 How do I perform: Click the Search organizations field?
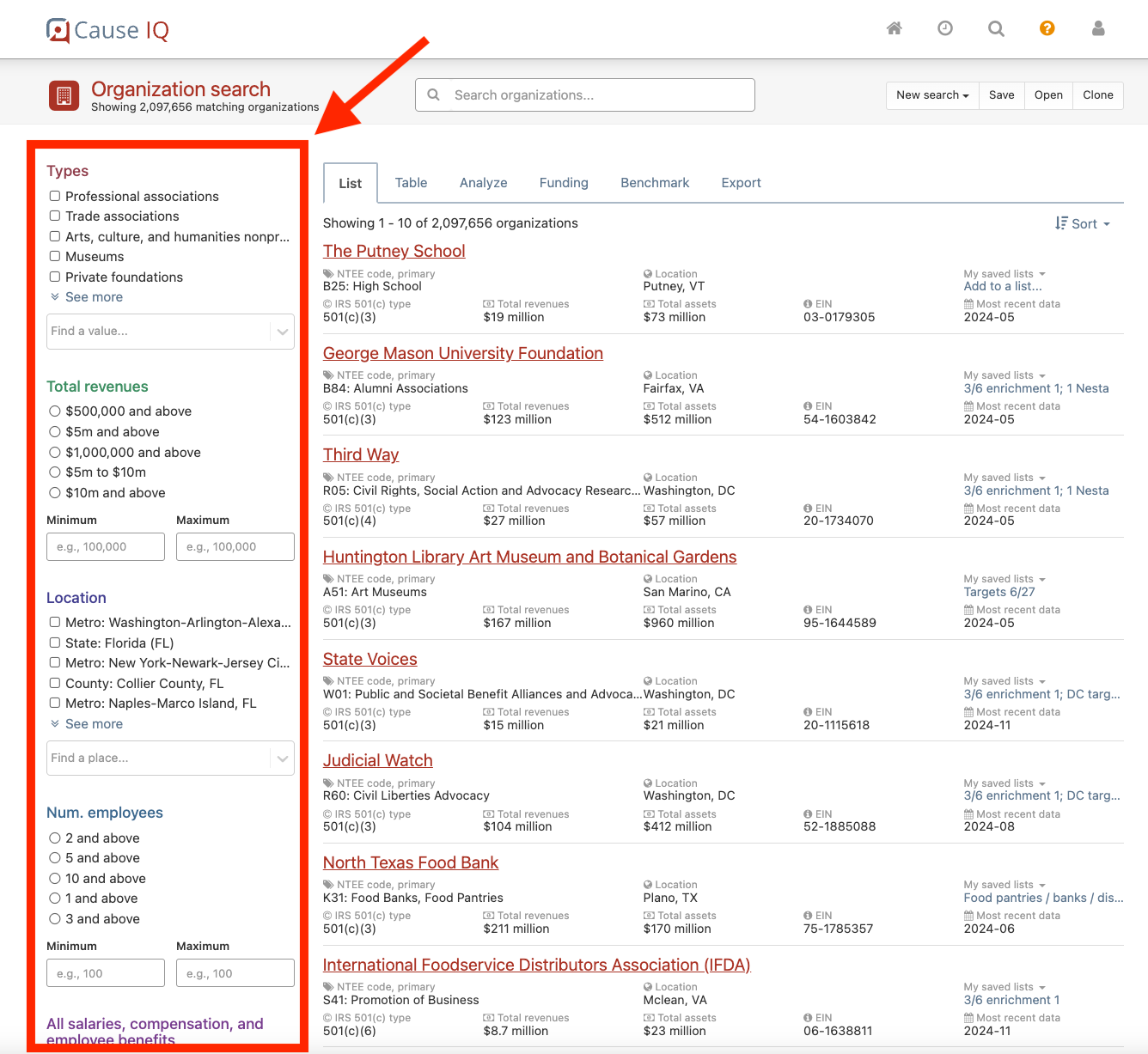(585, 95)
